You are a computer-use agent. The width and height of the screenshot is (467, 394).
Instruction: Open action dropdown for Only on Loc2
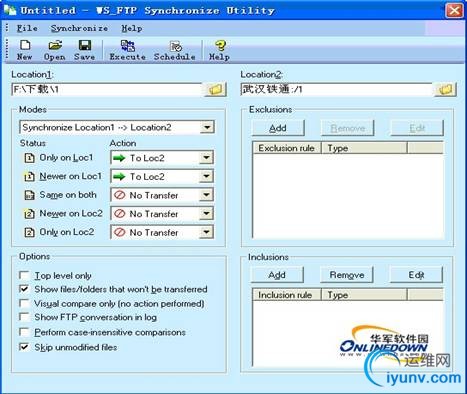pos(206,232)
